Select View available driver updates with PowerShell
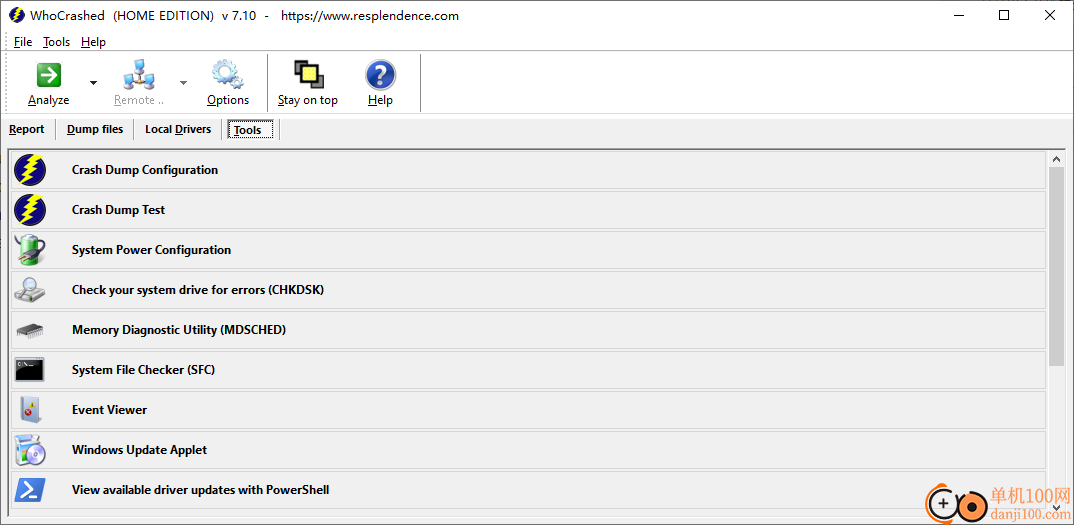This screenshot has height=525, width=1074. (x=528, y=490)
